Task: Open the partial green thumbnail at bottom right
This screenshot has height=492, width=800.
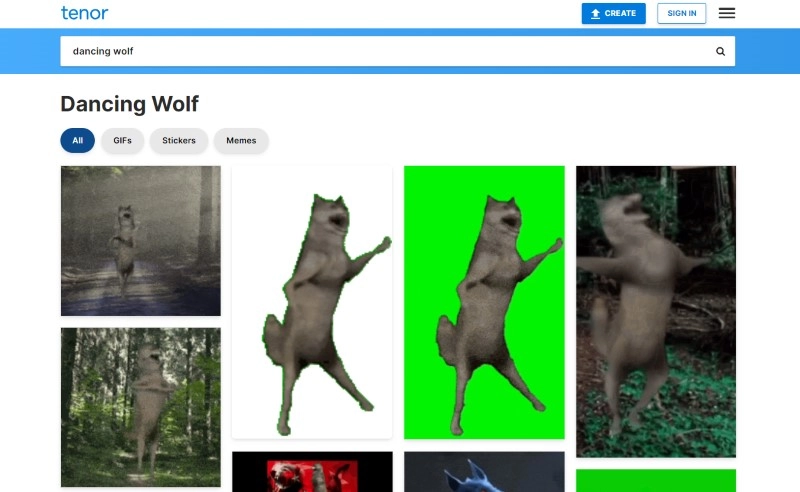Action: (x=656, y=480)
